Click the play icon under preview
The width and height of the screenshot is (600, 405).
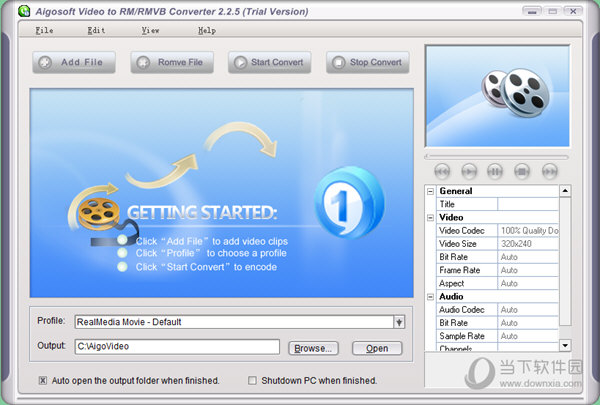tap(469, 171)
